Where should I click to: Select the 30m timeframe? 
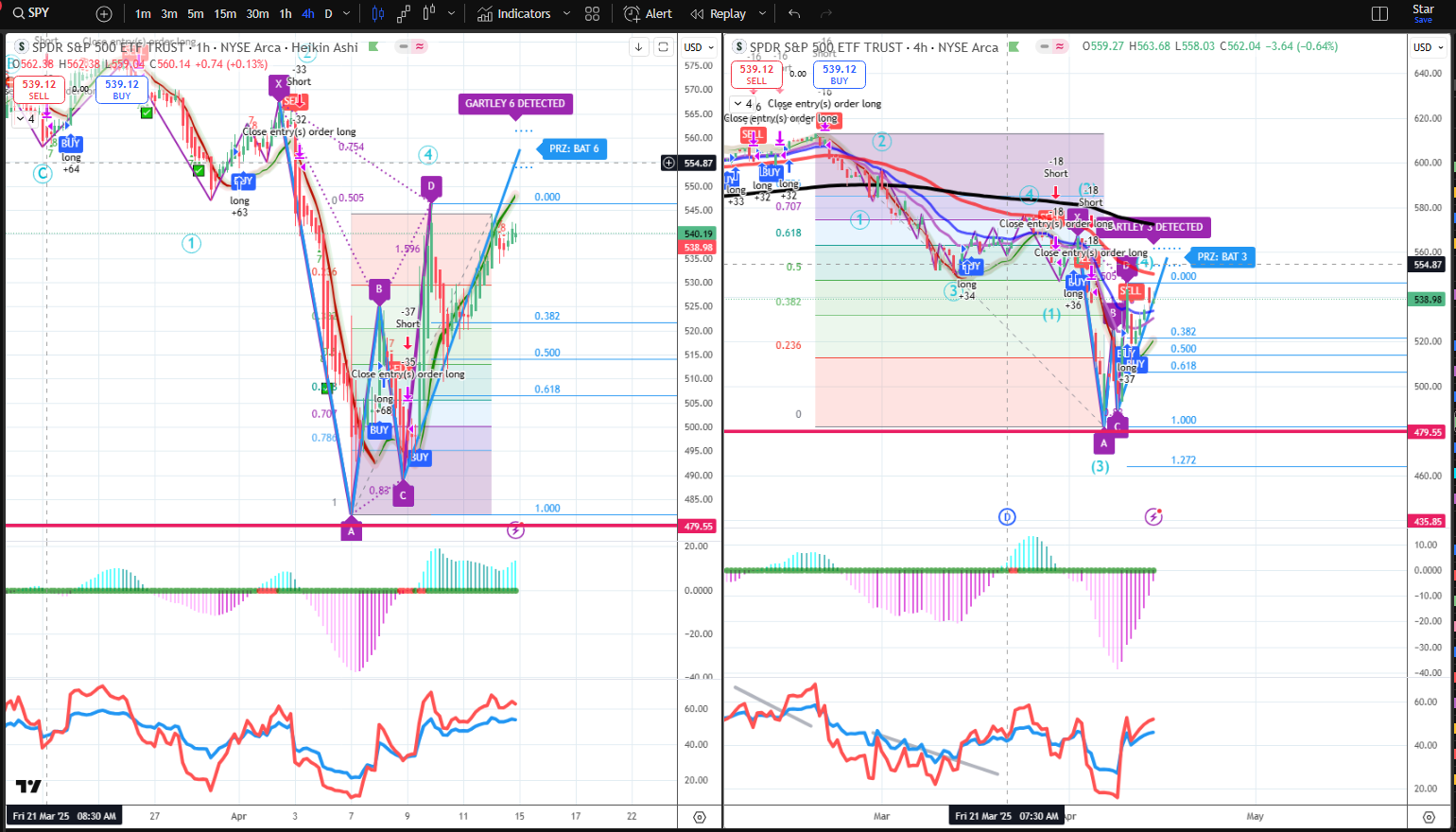click(257, 13)
